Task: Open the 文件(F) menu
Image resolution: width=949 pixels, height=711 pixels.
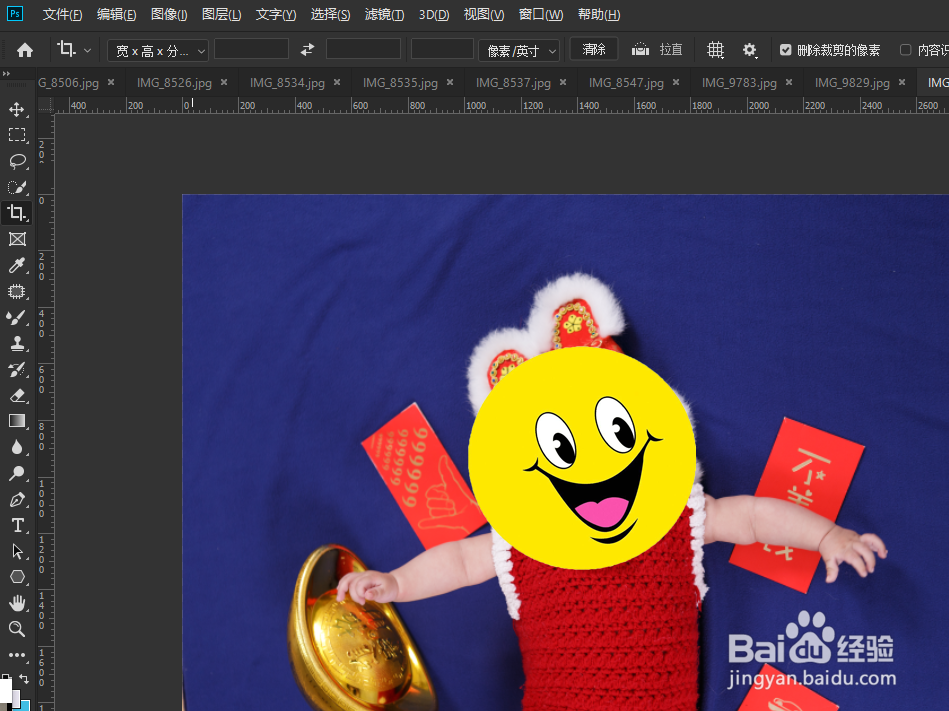Action: click(62, 15)
